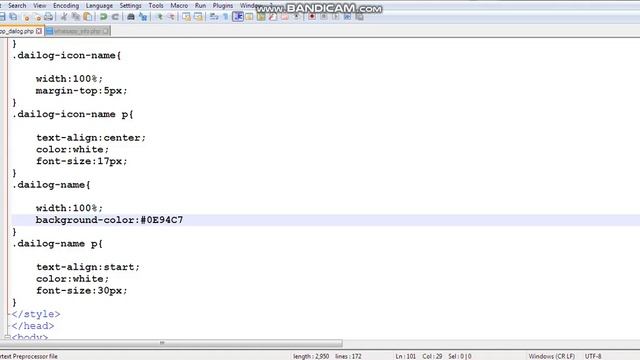Click the 'length : 2,950' status entry
The width and height of the screenshot is (640, 360).
[311, 356]
